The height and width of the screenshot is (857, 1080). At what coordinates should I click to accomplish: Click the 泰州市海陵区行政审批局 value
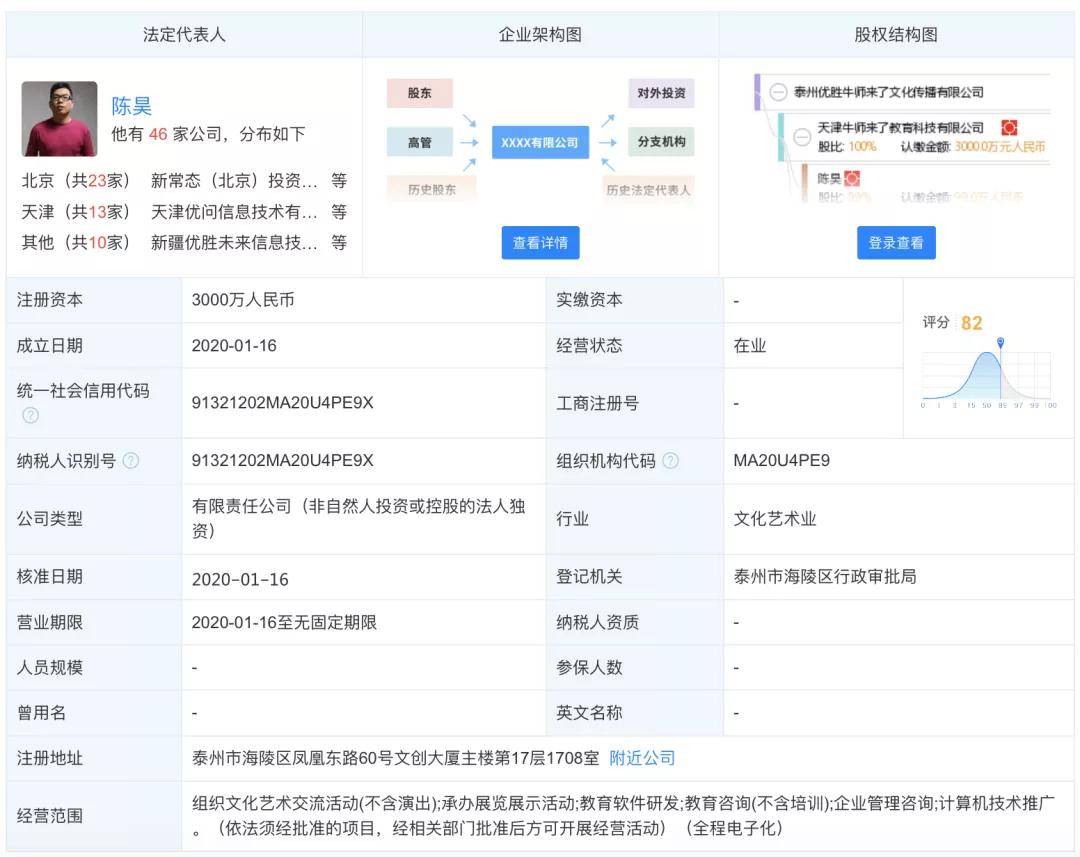point(824,576)
